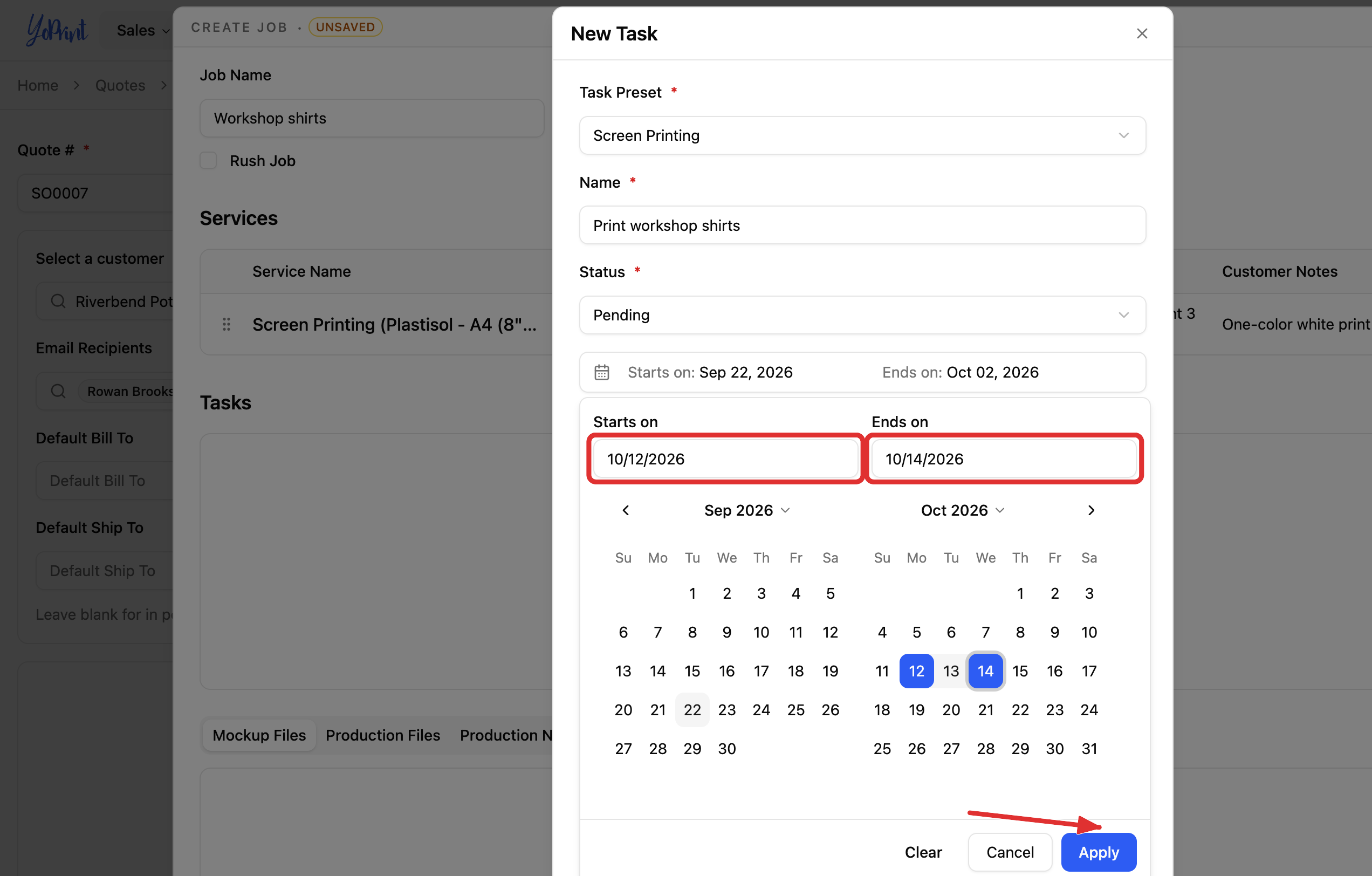The image size is (1372, 876).
Task: Select September 30 in the calendar
Action: tap(726, 748)
